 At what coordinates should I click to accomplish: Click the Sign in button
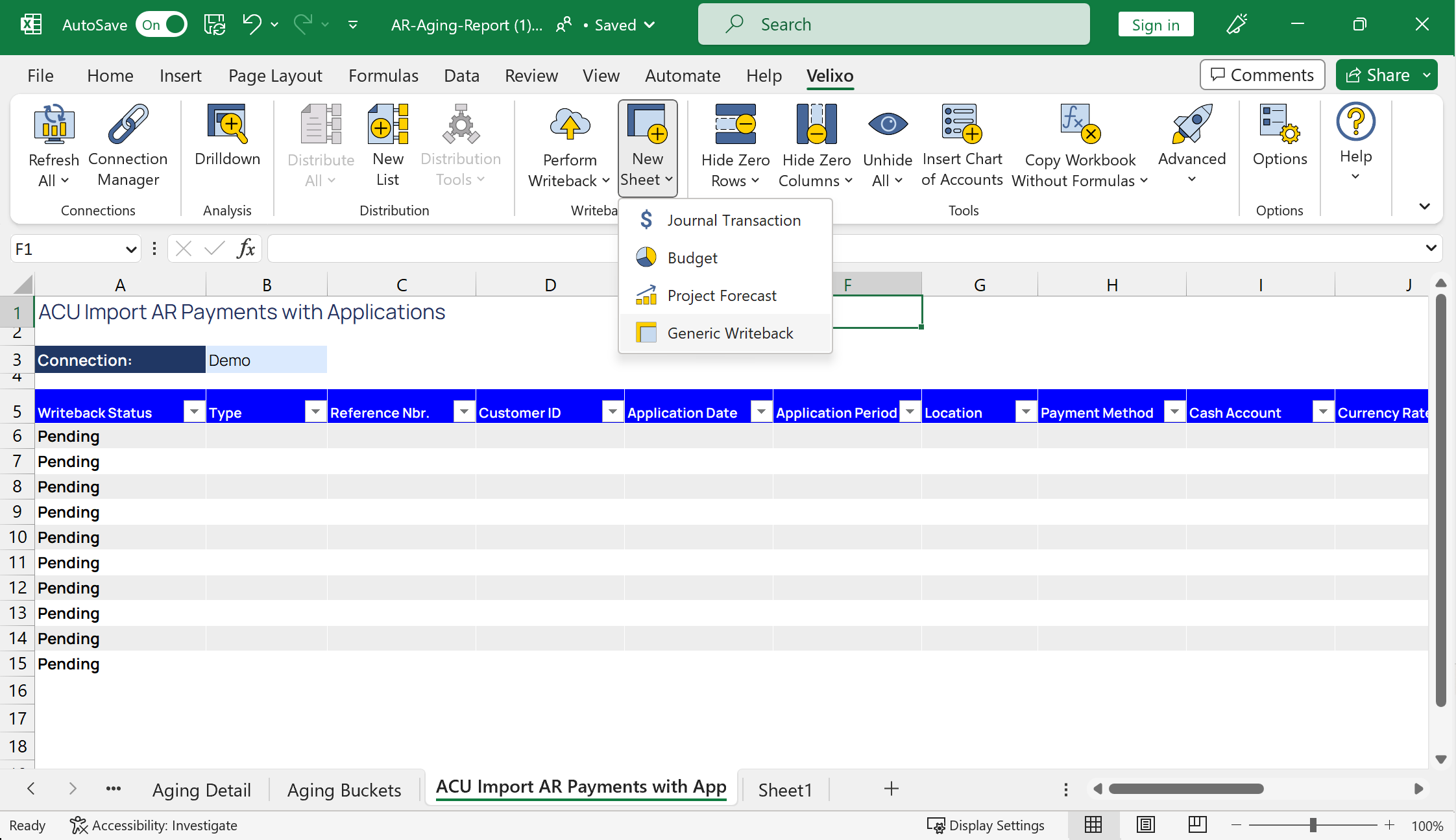[x=1156, y=25]
